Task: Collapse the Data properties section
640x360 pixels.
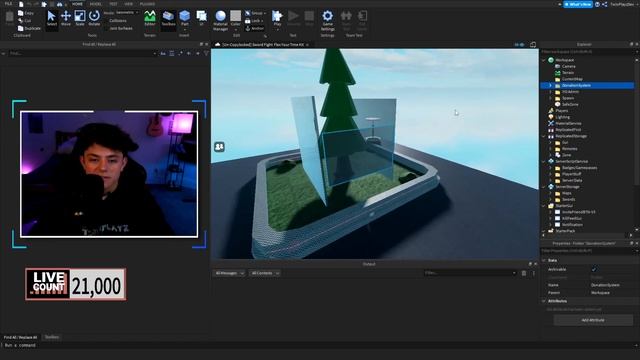Action: coord(544,260)
